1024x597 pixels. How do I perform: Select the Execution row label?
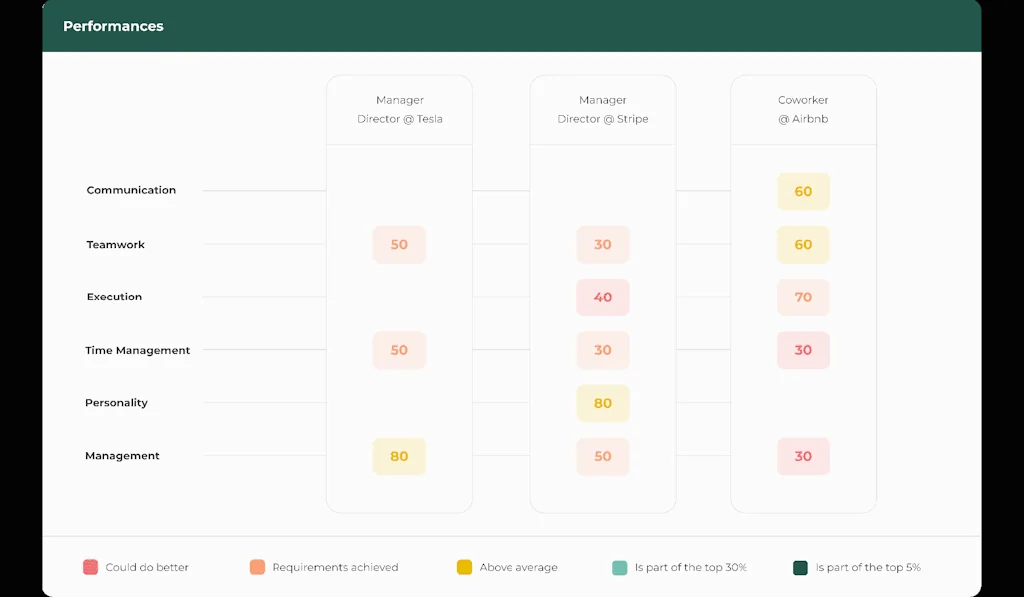pyautogui.click(x=114, y=297)
